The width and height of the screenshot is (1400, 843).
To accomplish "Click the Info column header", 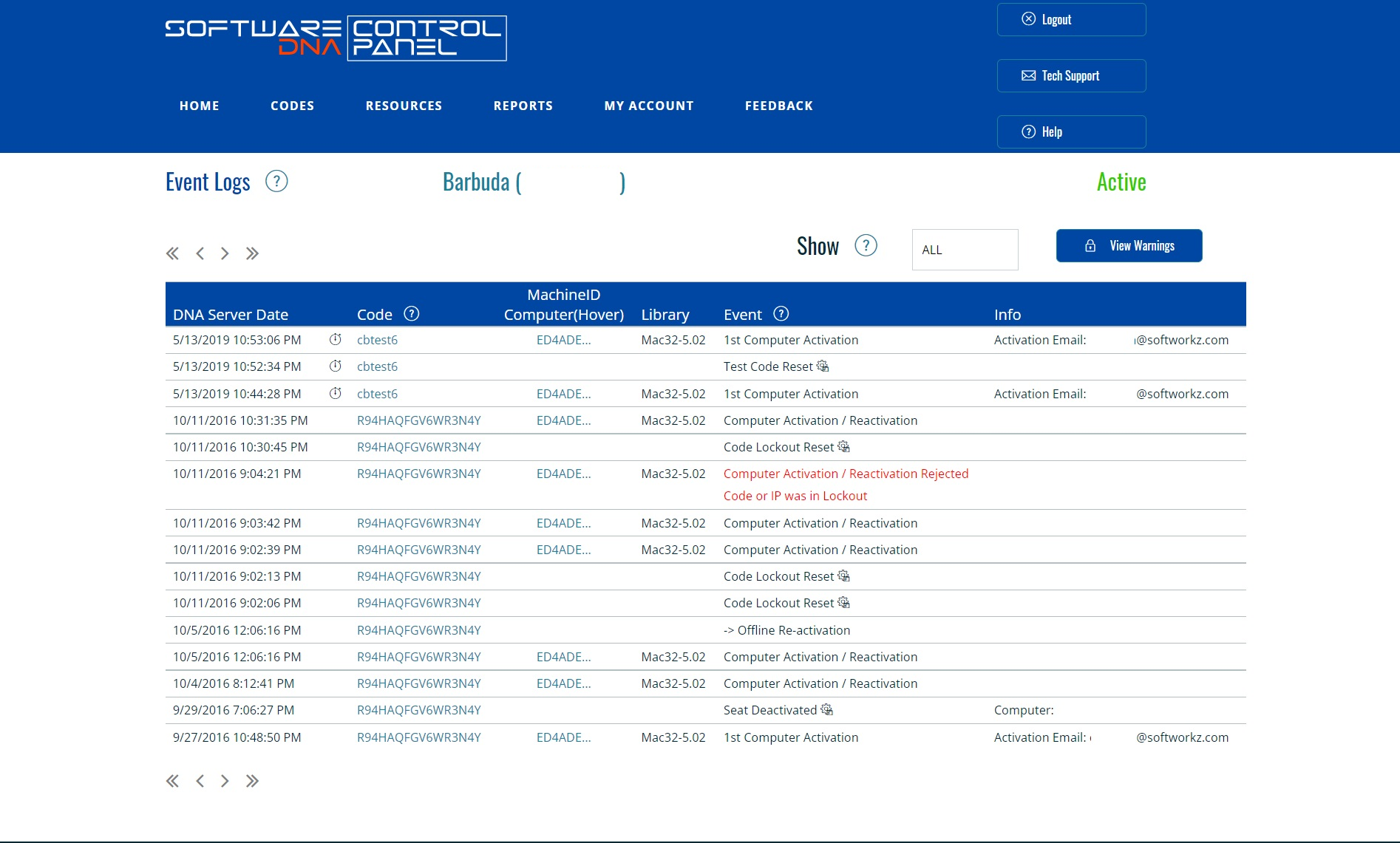I will [x=1007, y=315].
